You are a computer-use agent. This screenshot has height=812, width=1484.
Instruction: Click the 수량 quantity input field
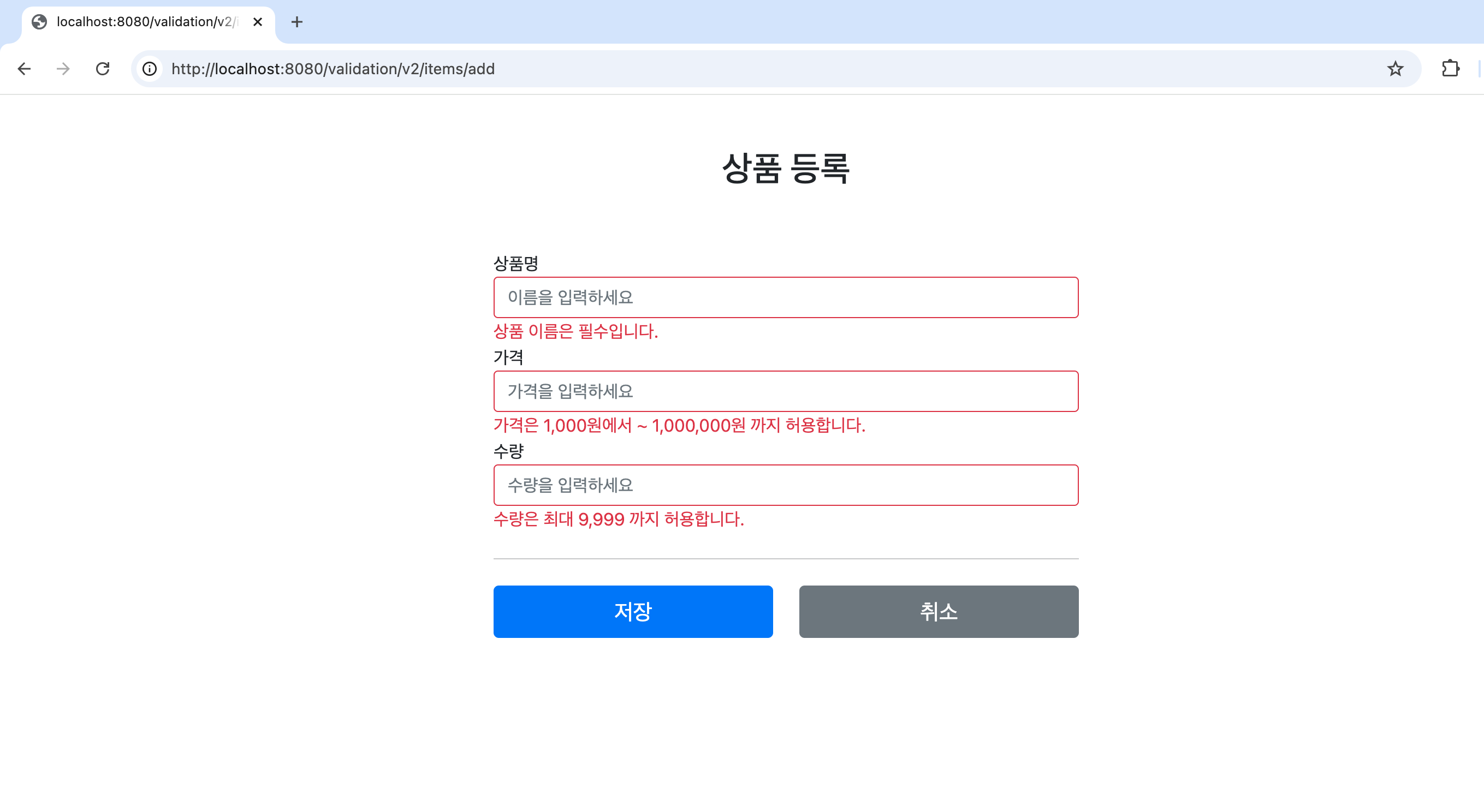pyautogui.click(x=785, y=485)
